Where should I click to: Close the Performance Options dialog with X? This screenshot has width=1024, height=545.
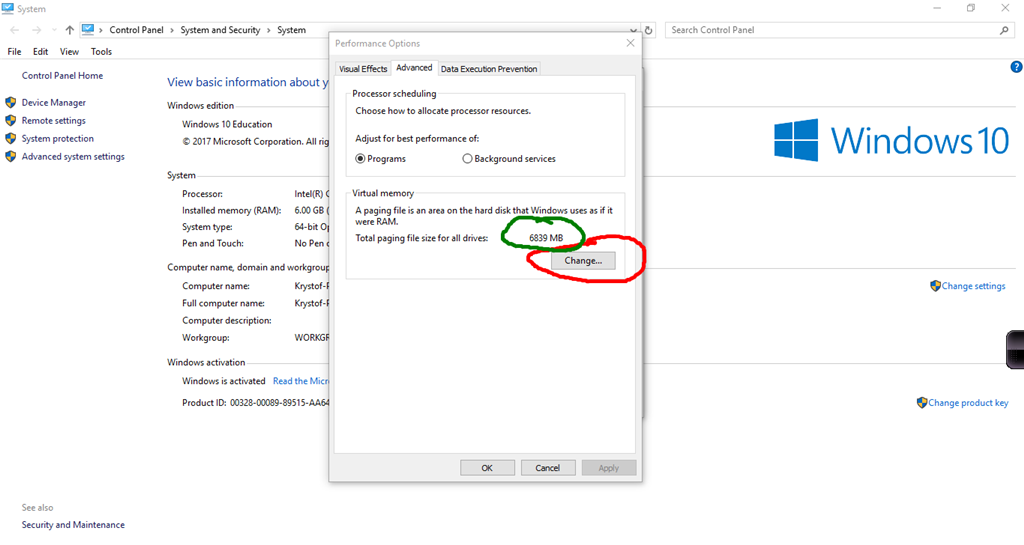click(630, 43)
